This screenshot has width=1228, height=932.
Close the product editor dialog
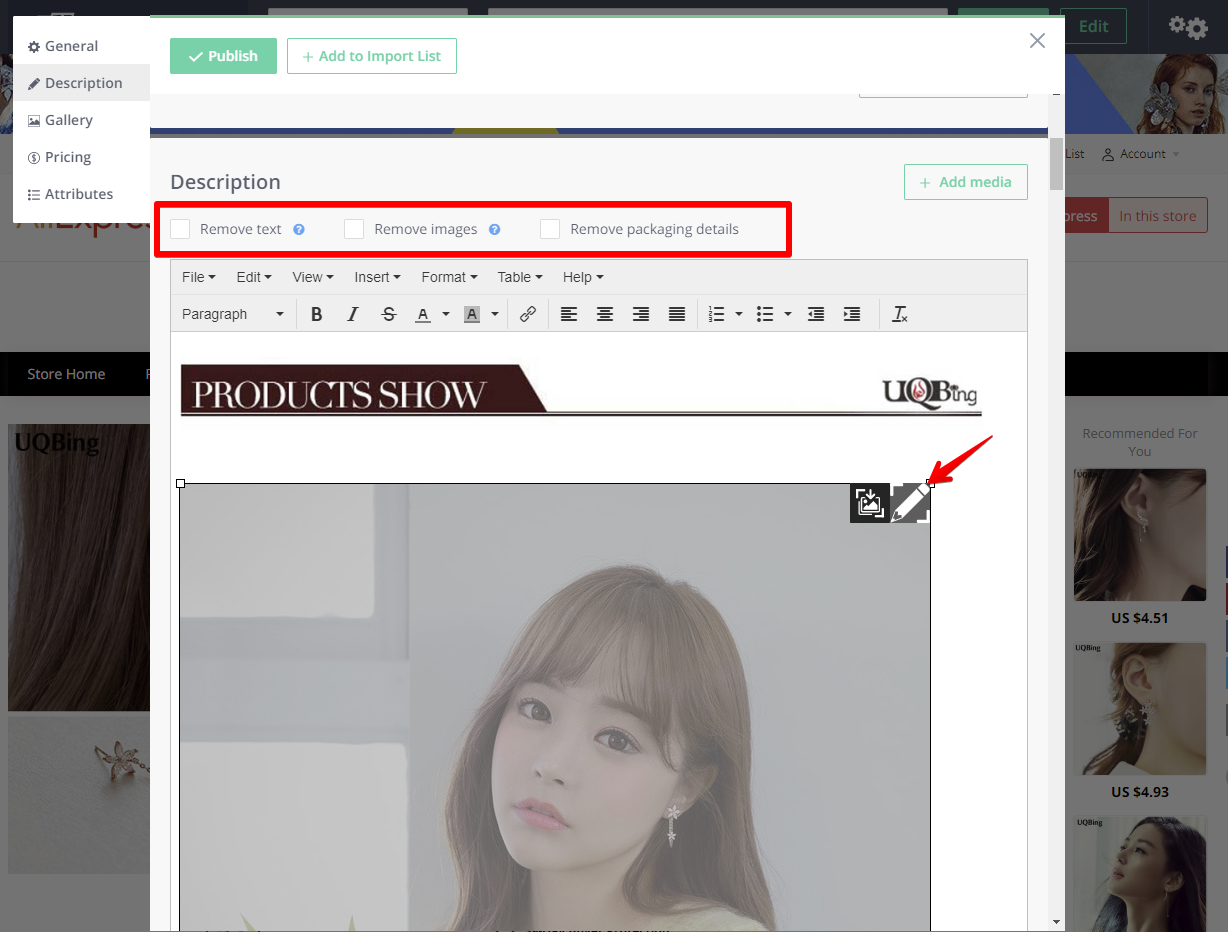pyautogui.click(x=1037, y=40)
